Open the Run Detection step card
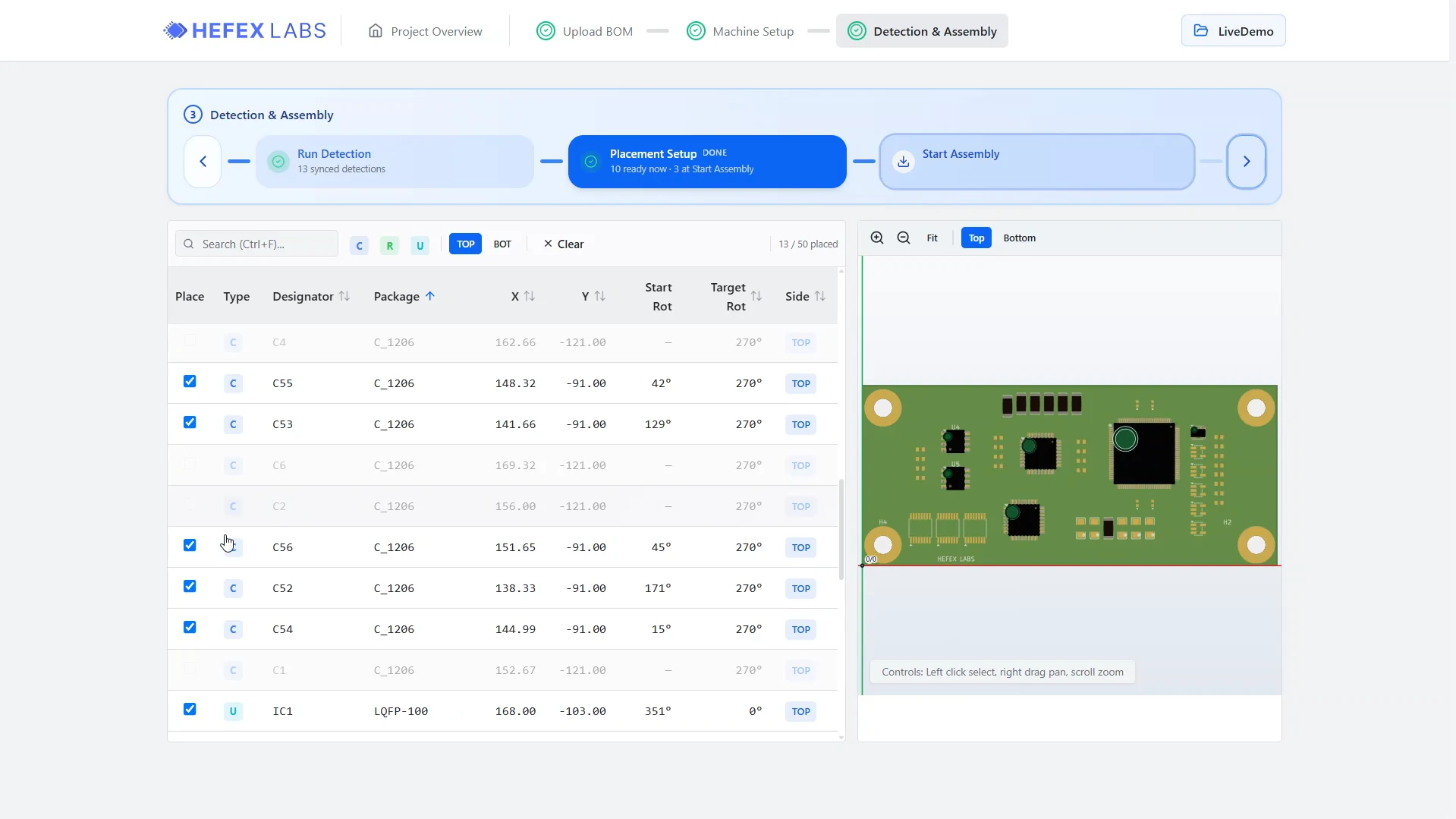Screen dimensions: 1456x819 (395, 162)
